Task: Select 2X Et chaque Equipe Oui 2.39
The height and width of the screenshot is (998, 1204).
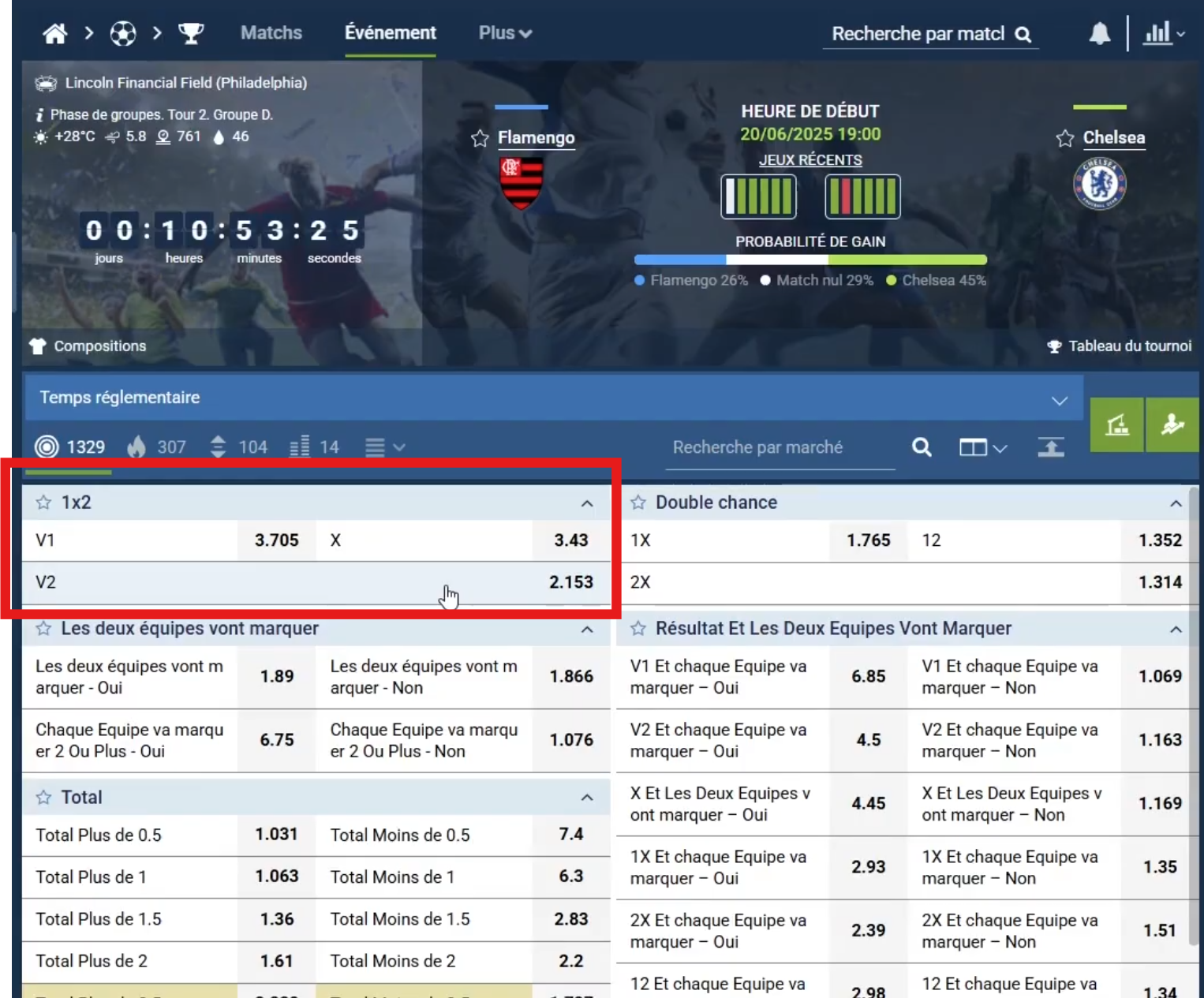Action: pyautogui.click(x=869, y=931)
